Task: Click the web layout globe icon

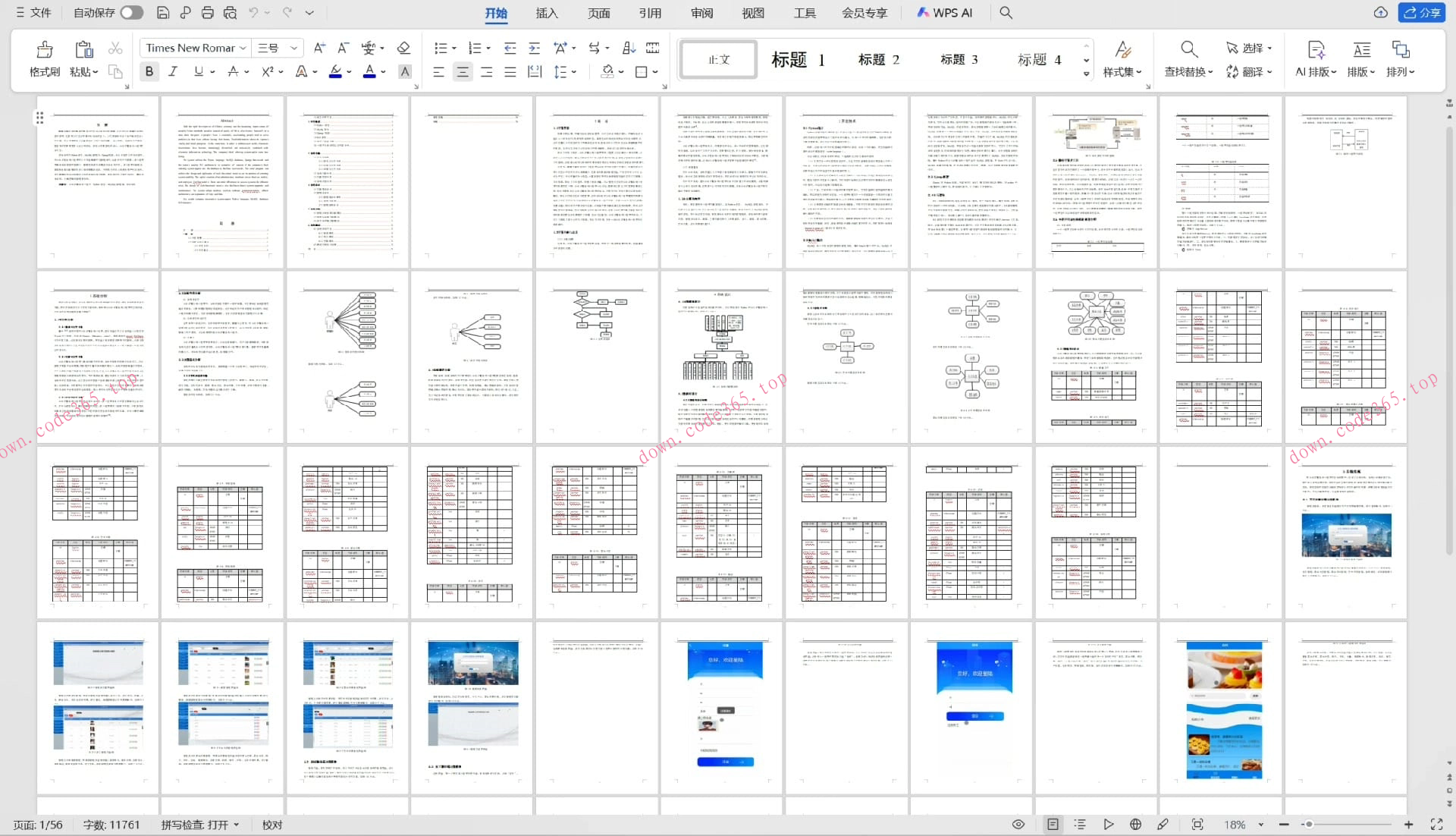Action: [1135, 825]
